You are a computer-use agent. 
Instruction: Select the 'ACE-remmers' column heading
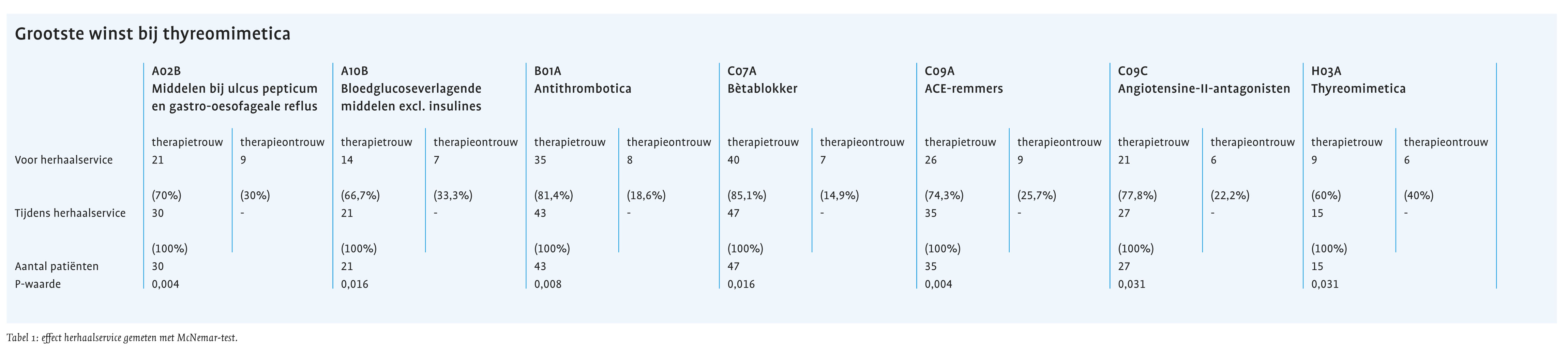pos(964,89)
